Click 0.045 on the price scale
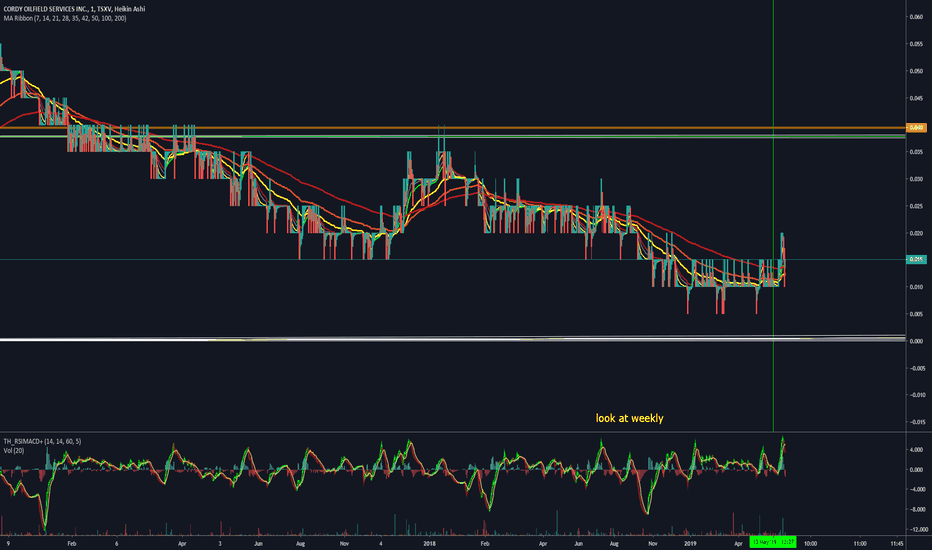This screenshot has width=932, height=550. [916, 98]
